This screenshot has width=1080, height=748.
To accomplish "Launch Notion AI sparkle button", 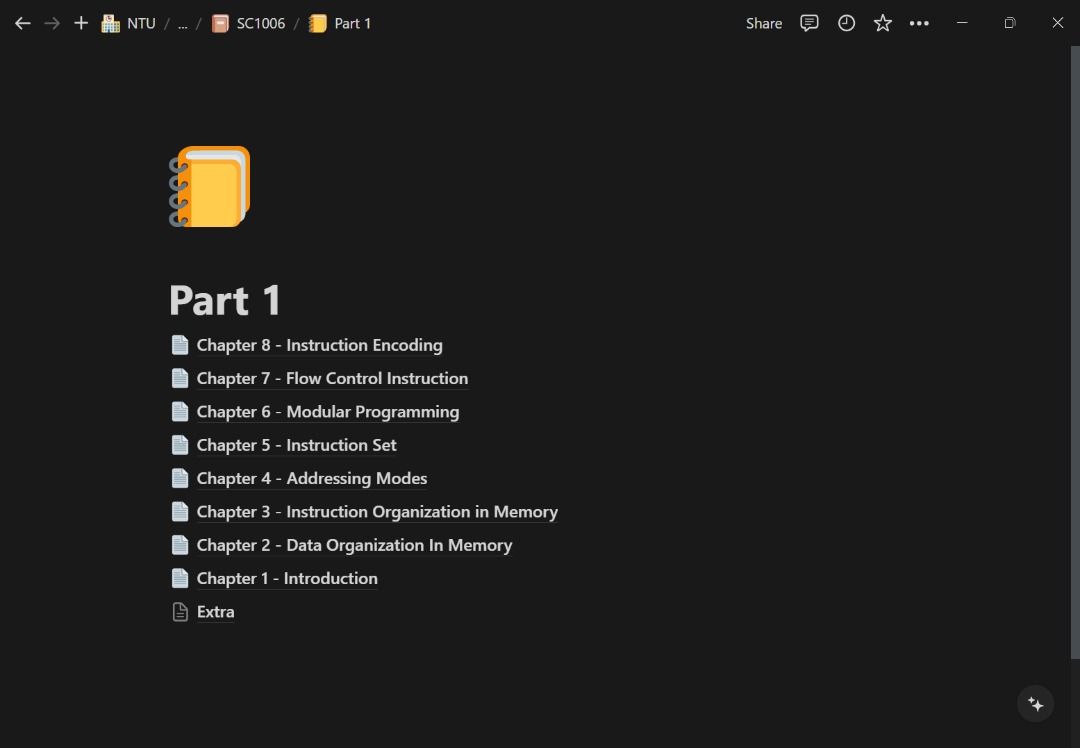I will click(1035, 704).
